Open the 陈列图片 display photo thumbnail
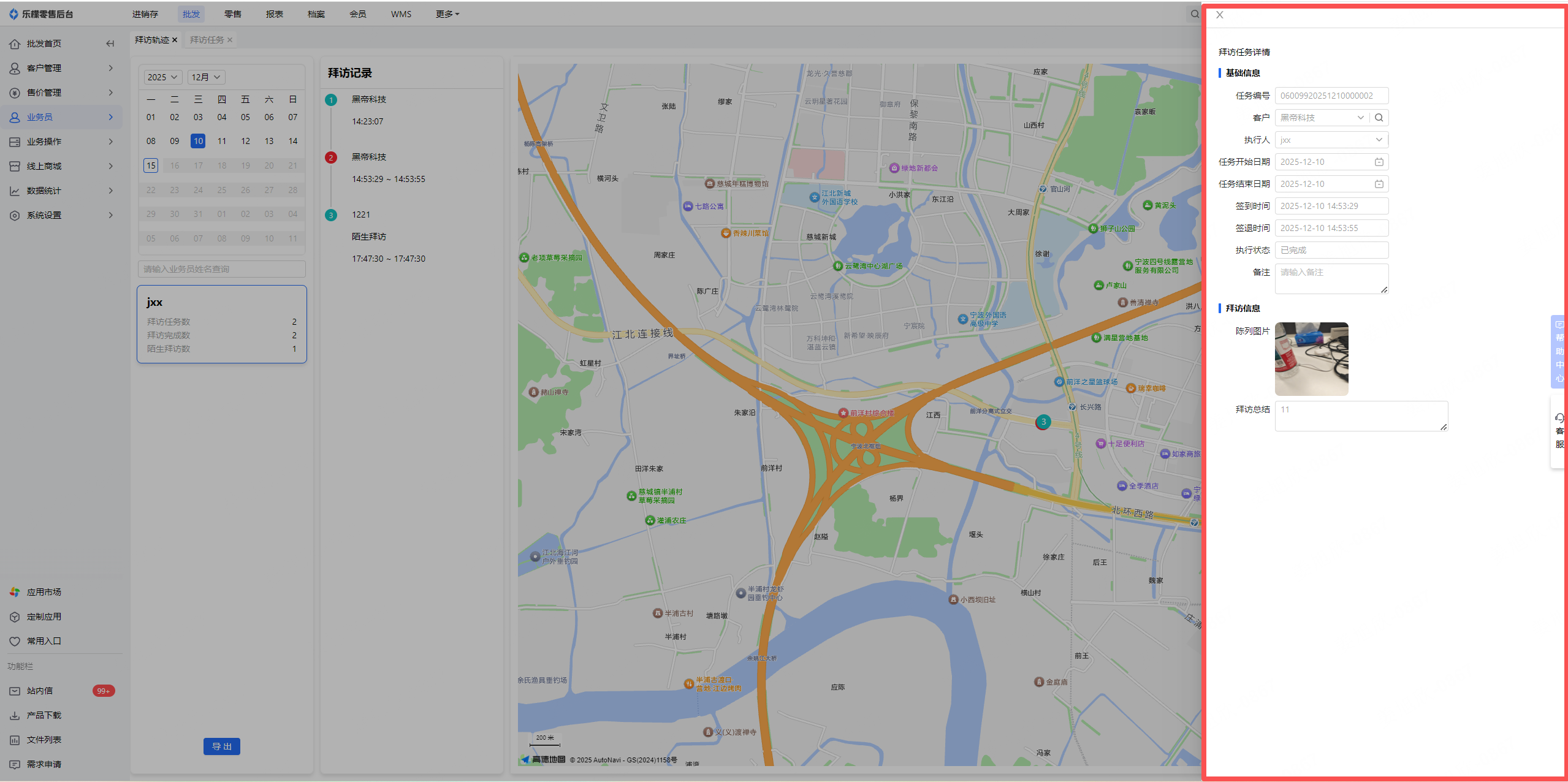The image size is (1568, 782). [1311, 359]
